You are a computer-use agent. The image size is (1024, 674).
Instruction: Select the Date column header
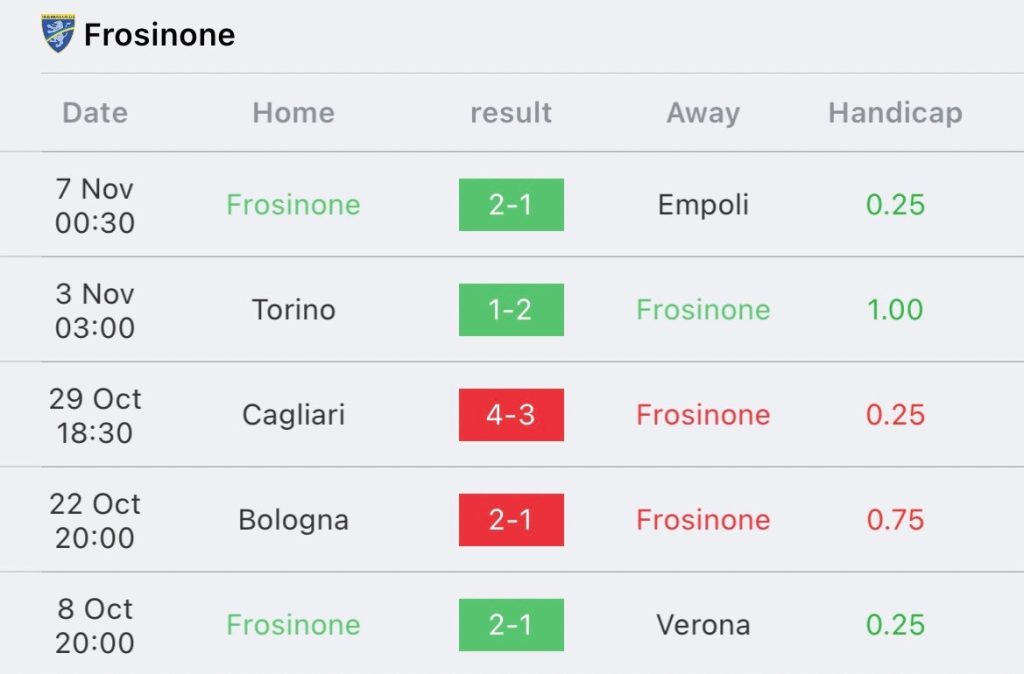tap(95, 113)
